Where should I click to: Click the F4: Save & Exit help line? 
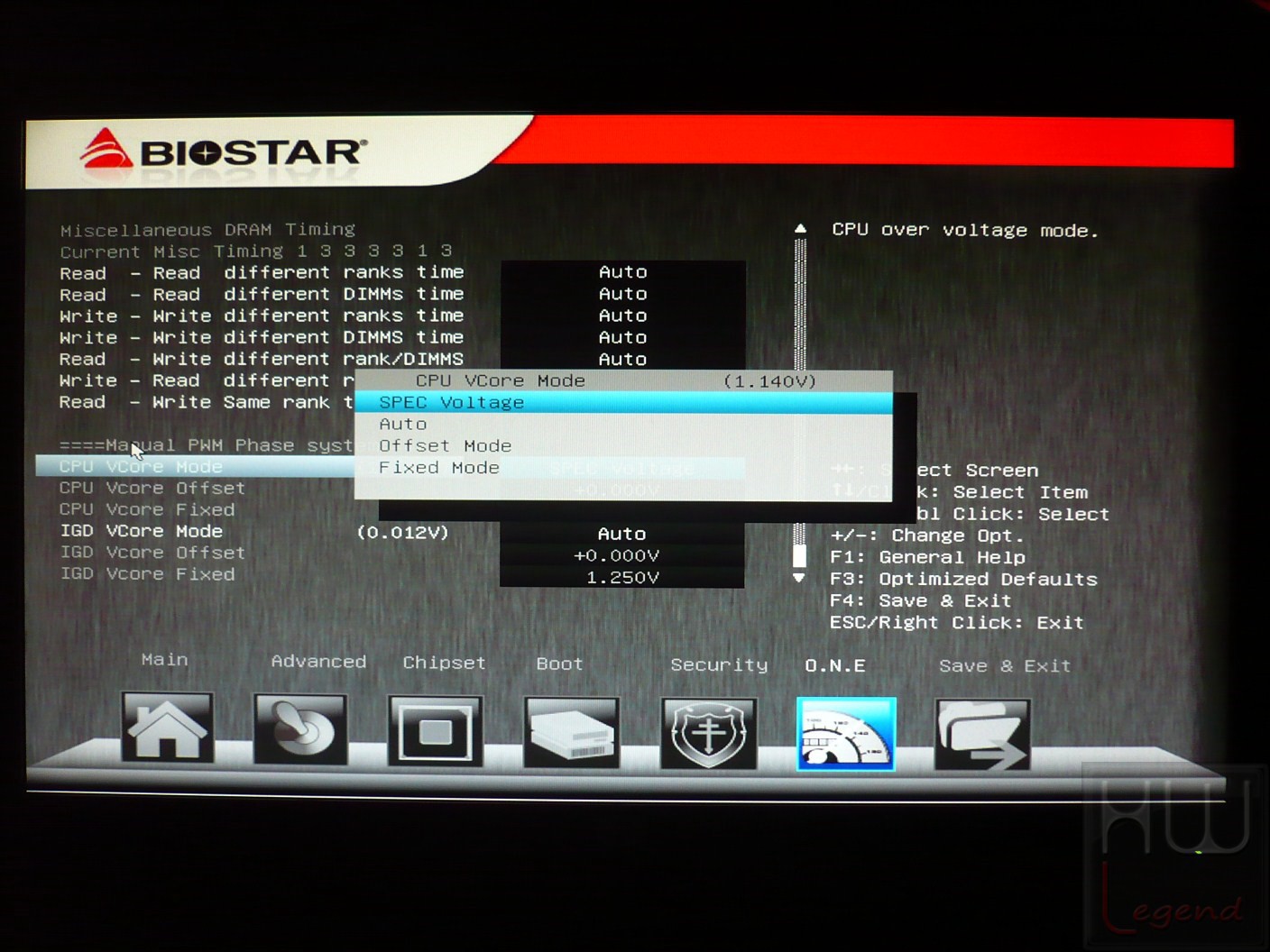pyautogui.click(x=920, y=600)
